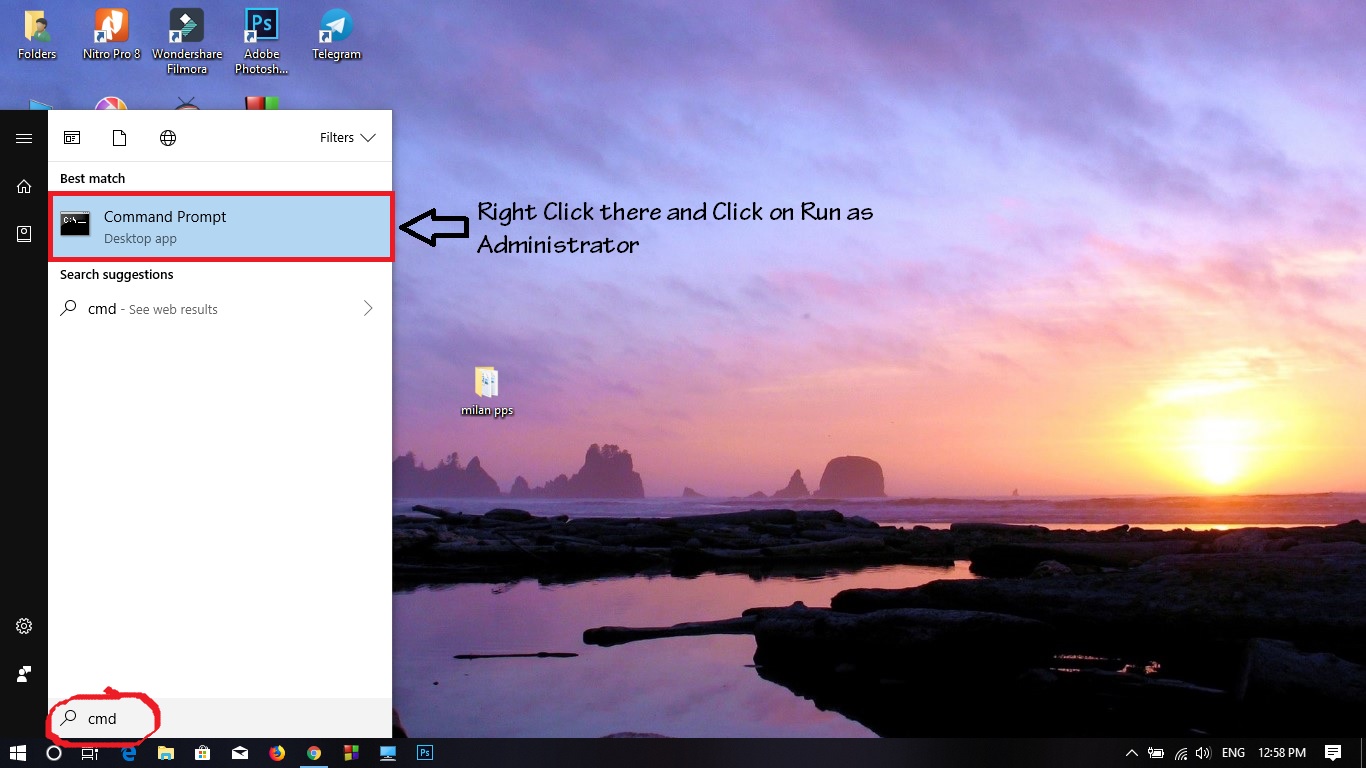Click inside the cmd search box
This screenshot has height=768, width=1366.
click(x=200, y=718)
